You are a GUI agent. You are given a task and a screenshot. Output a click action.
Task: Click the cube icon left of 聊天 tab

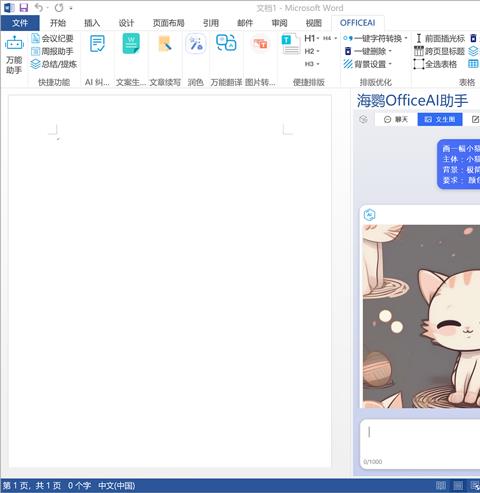[x=363, y=119]
